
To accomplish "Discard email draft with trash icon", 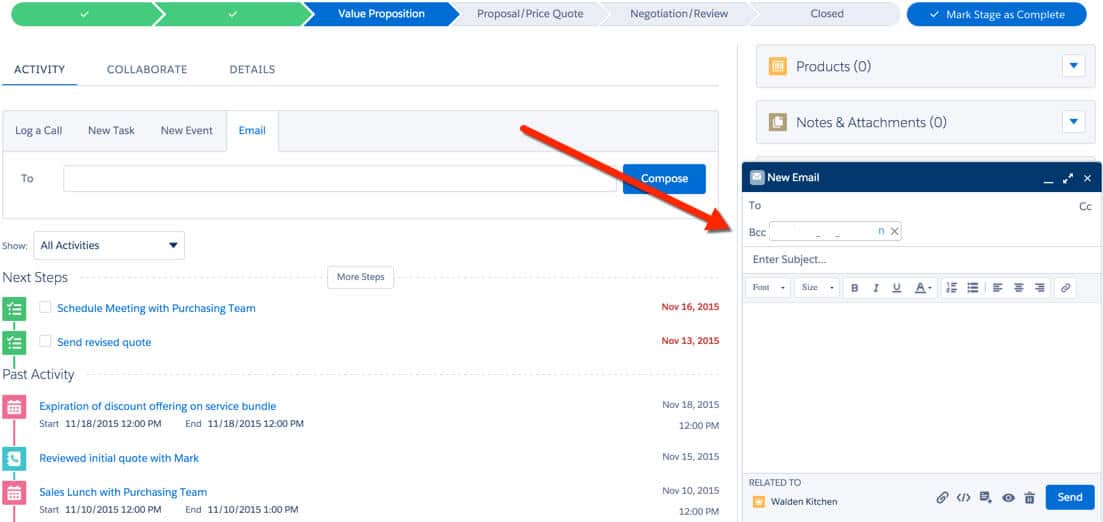I will (x=1029, y=498).
